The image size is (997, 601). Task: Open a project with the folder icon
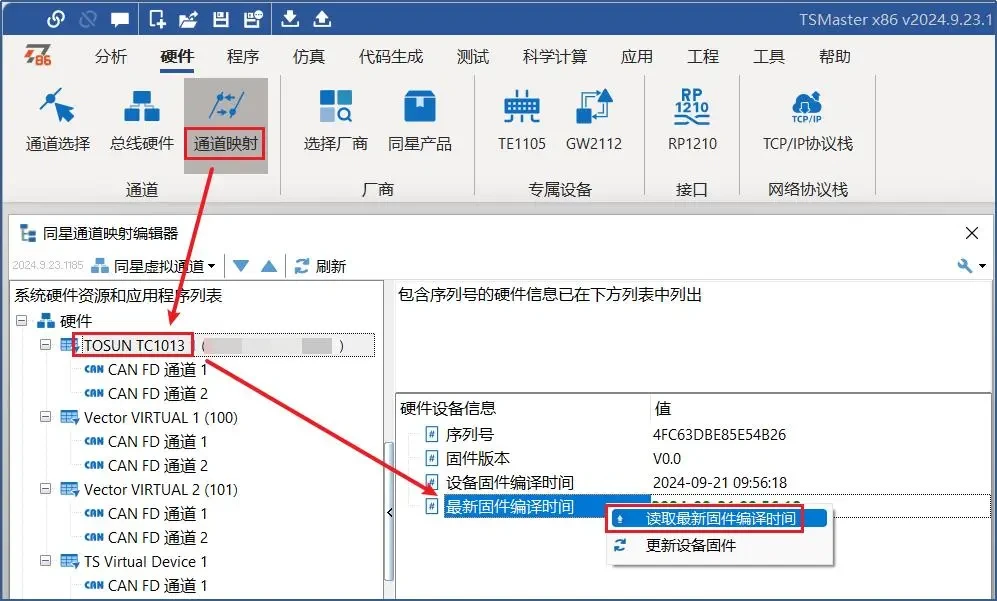[188, 20]
